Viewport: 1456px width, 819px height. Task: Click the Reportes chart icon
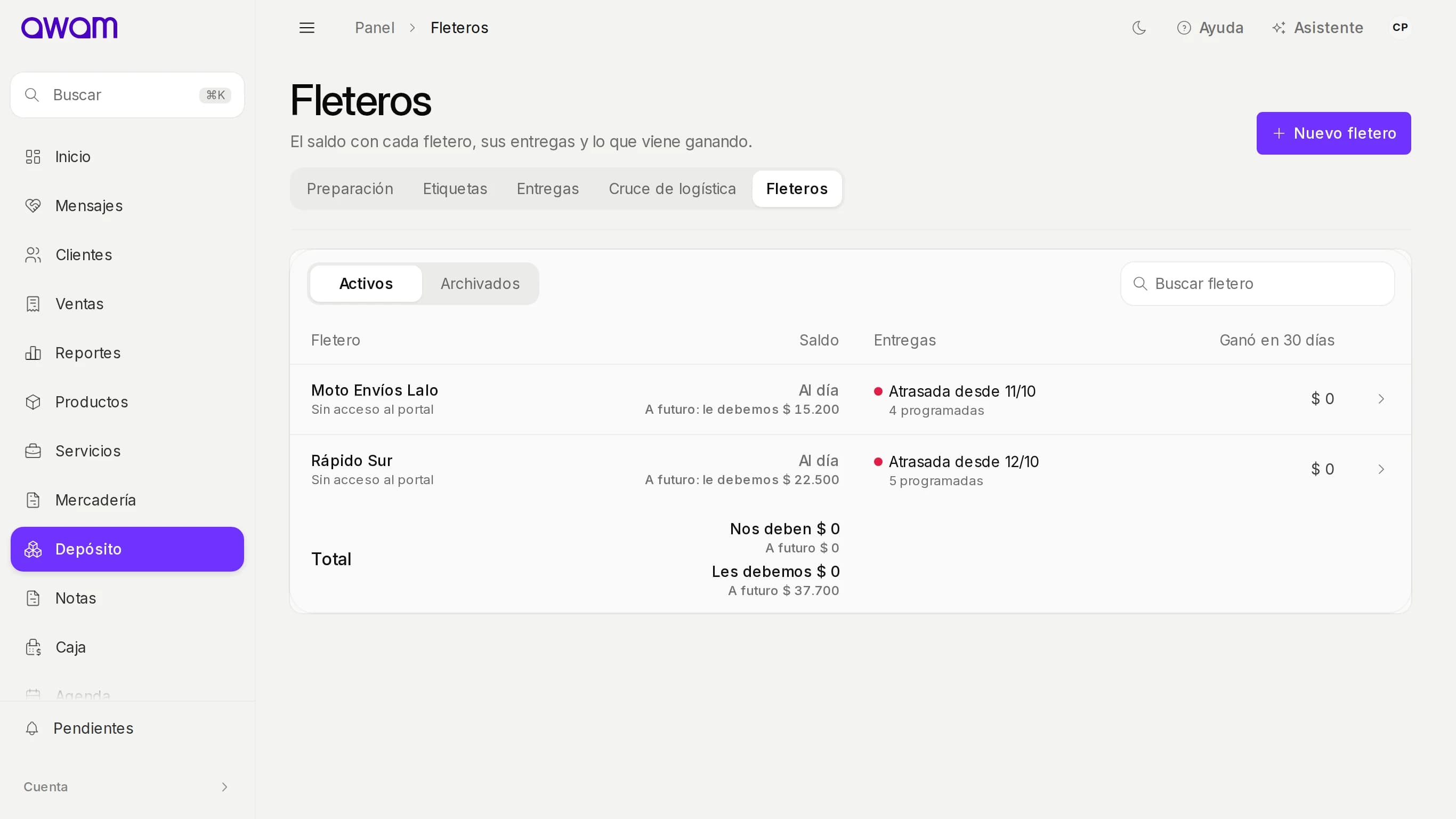tap(33, 353)
